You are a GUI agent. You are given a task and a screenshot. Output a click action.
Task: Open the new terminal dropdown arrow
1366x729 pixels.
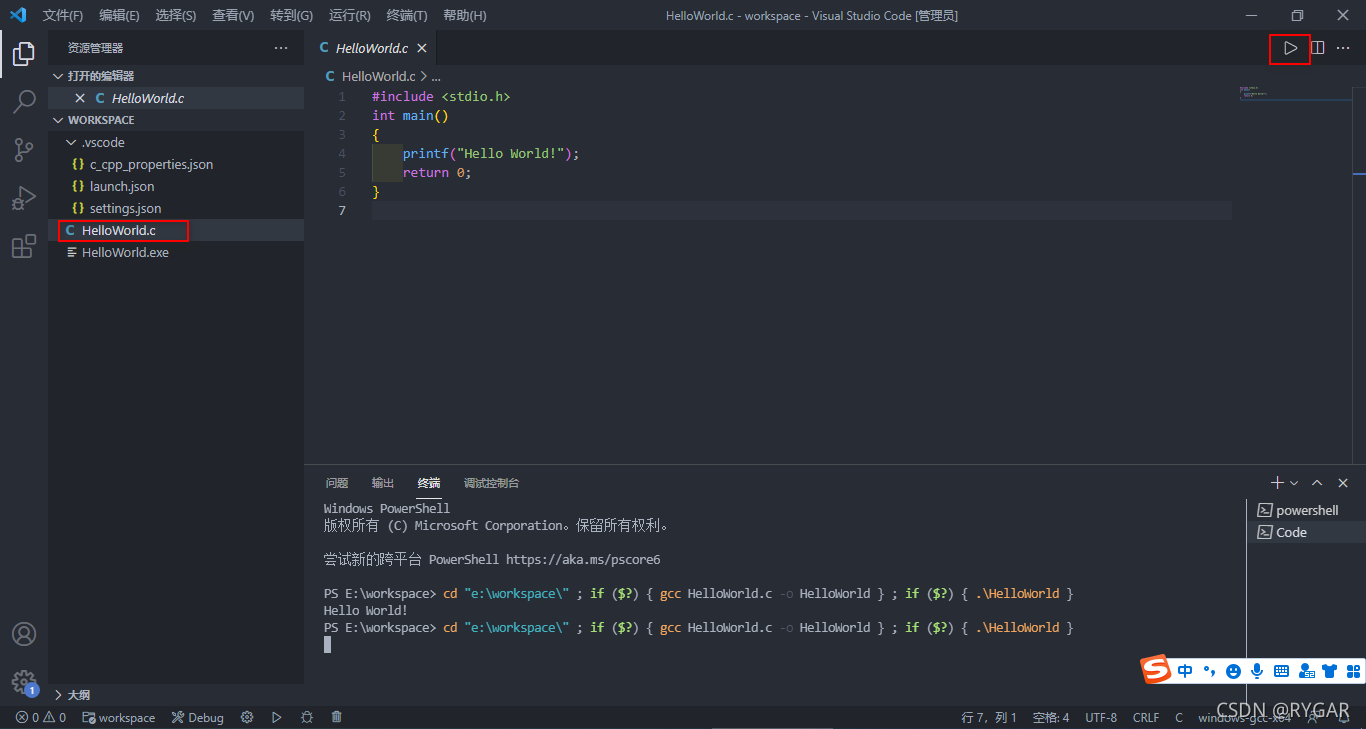1294,483
